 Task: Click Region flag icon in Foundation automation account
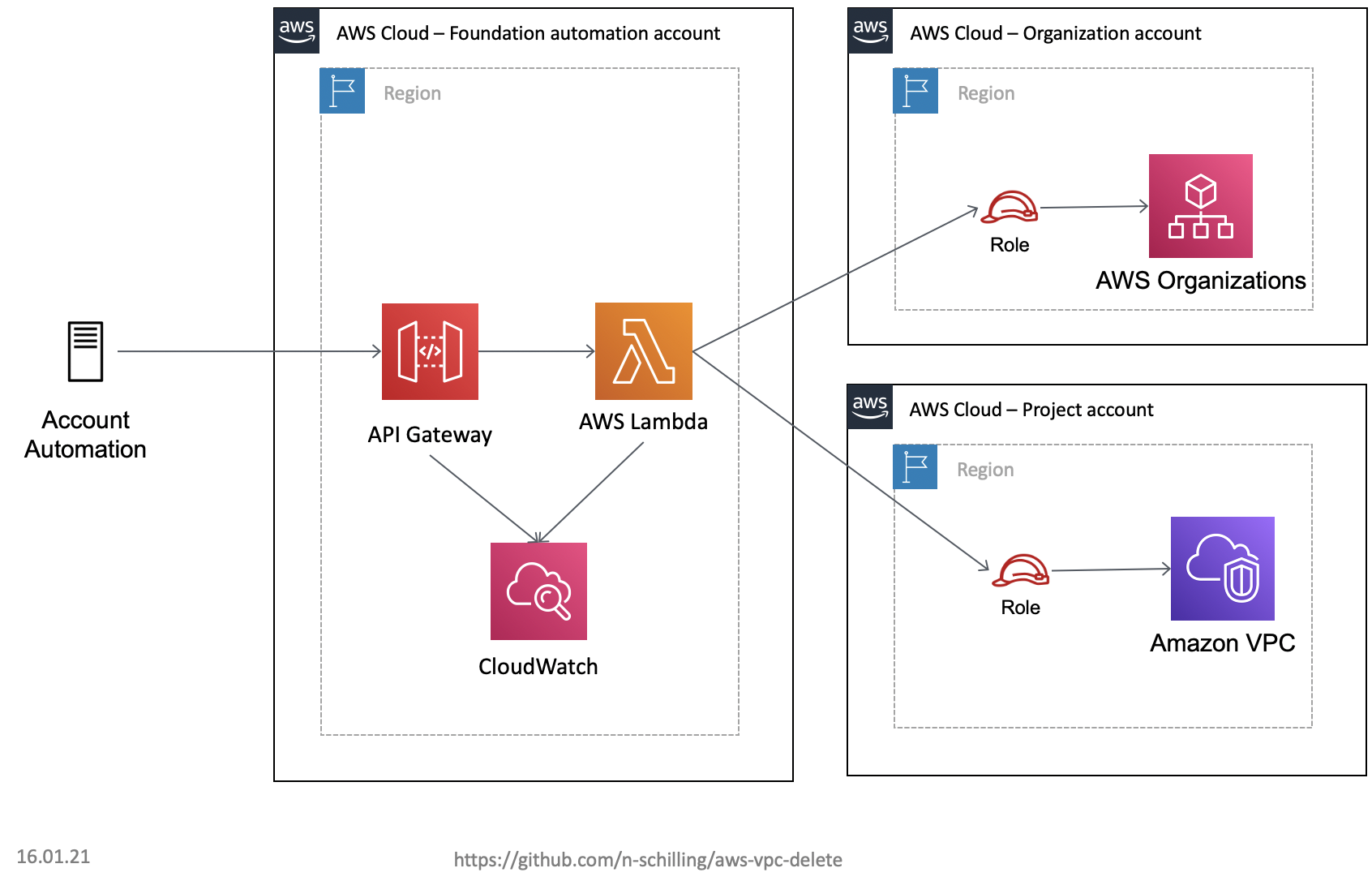(x=342, y=91)
